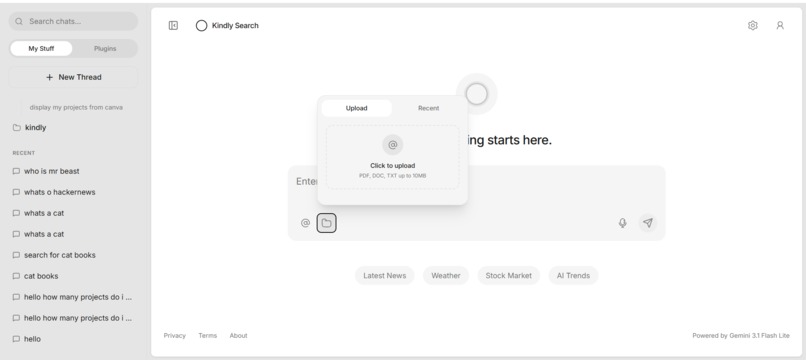
Task: Send message with paper plane icon
Action: tap(648, 223)
